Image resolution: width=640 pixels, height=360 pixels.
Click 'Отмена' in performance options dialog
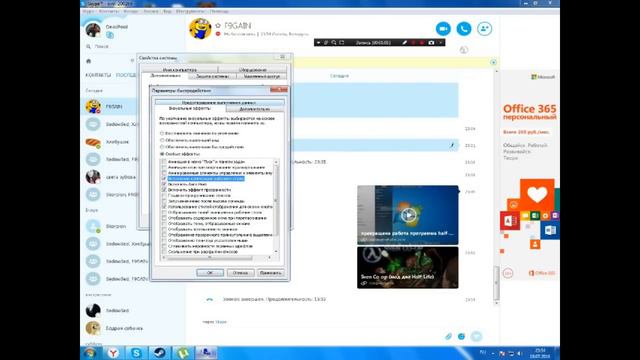coord(240,273)
